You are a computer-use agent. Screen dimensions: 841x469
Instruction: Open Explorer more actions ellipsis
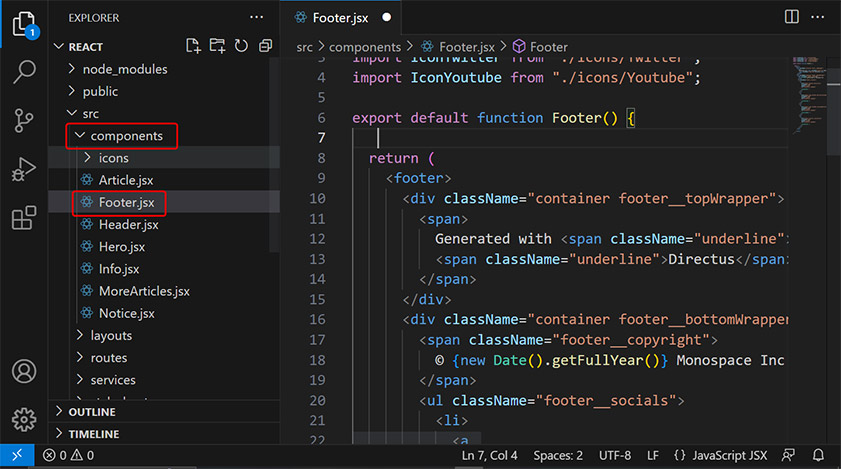(256, 17)
